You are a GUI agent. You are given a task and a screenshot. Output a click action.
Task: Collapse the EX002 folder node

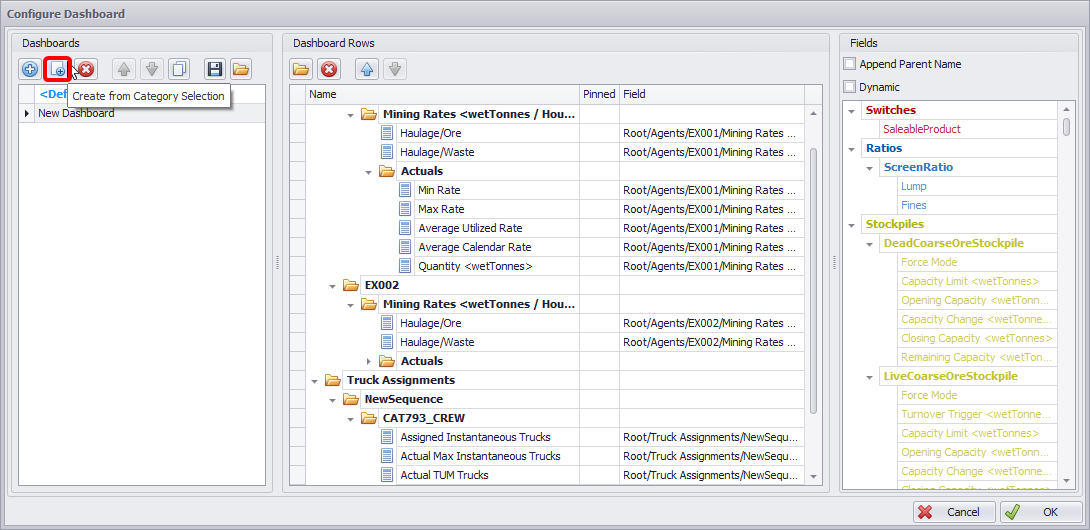coord(332,285)
